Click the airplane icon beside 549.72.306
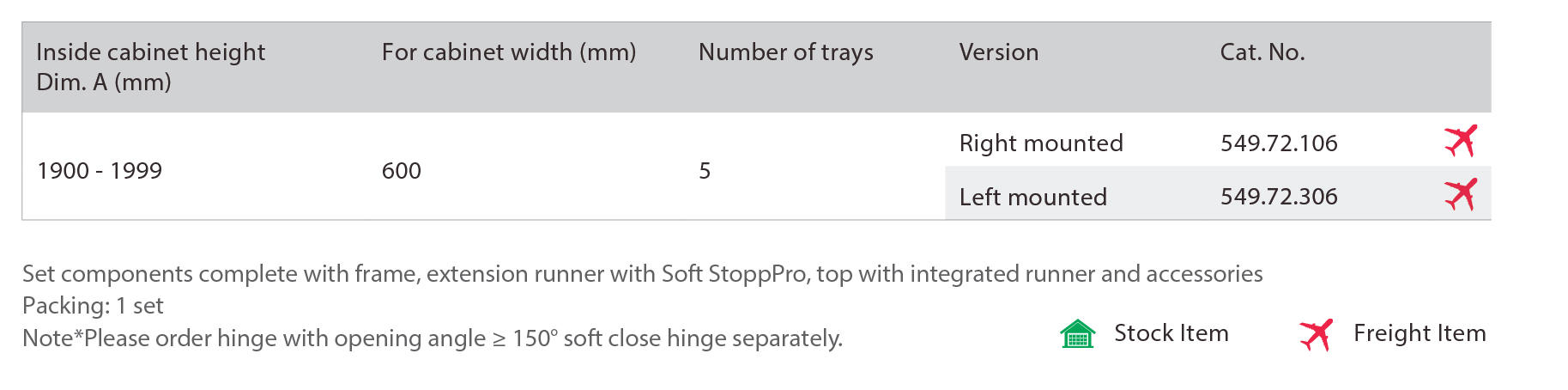Screen dimensions: 1568x390 pyautogui.click(x=1460, y=194)
